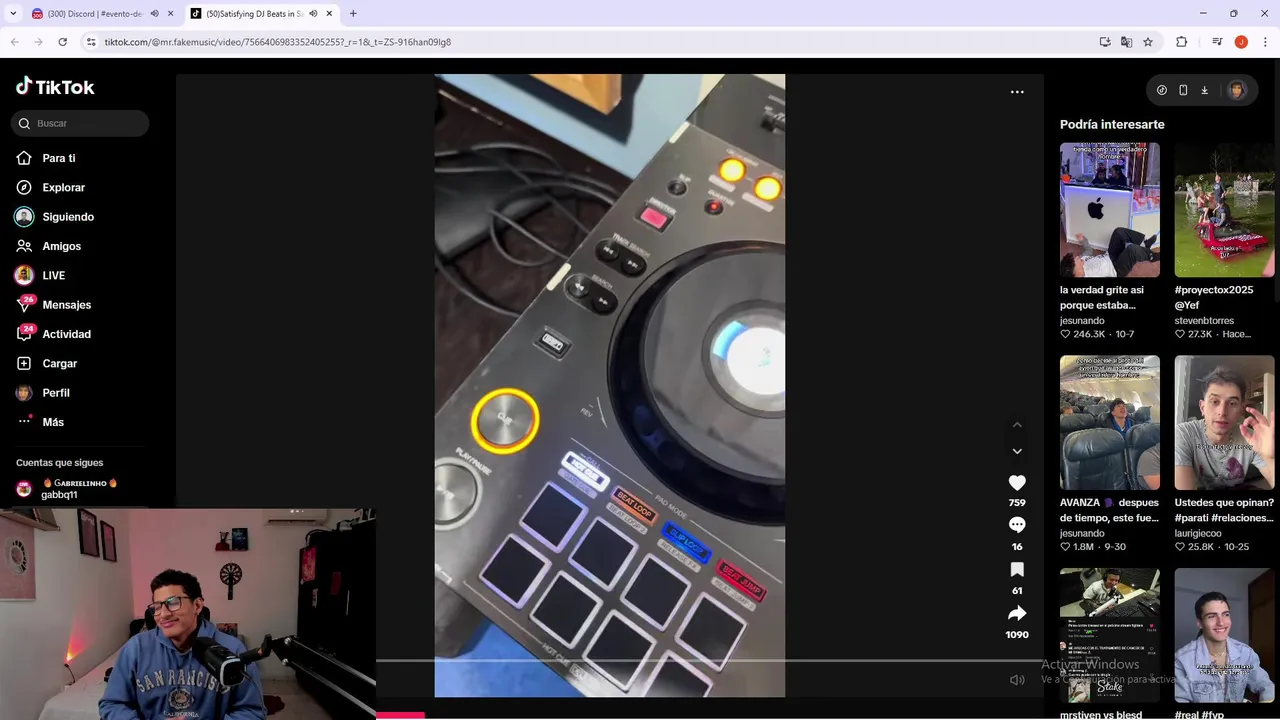The image size is (1280, 720).
Task: Click 'la verdad grite asi' caption
Action: (x=1101, y=297)
